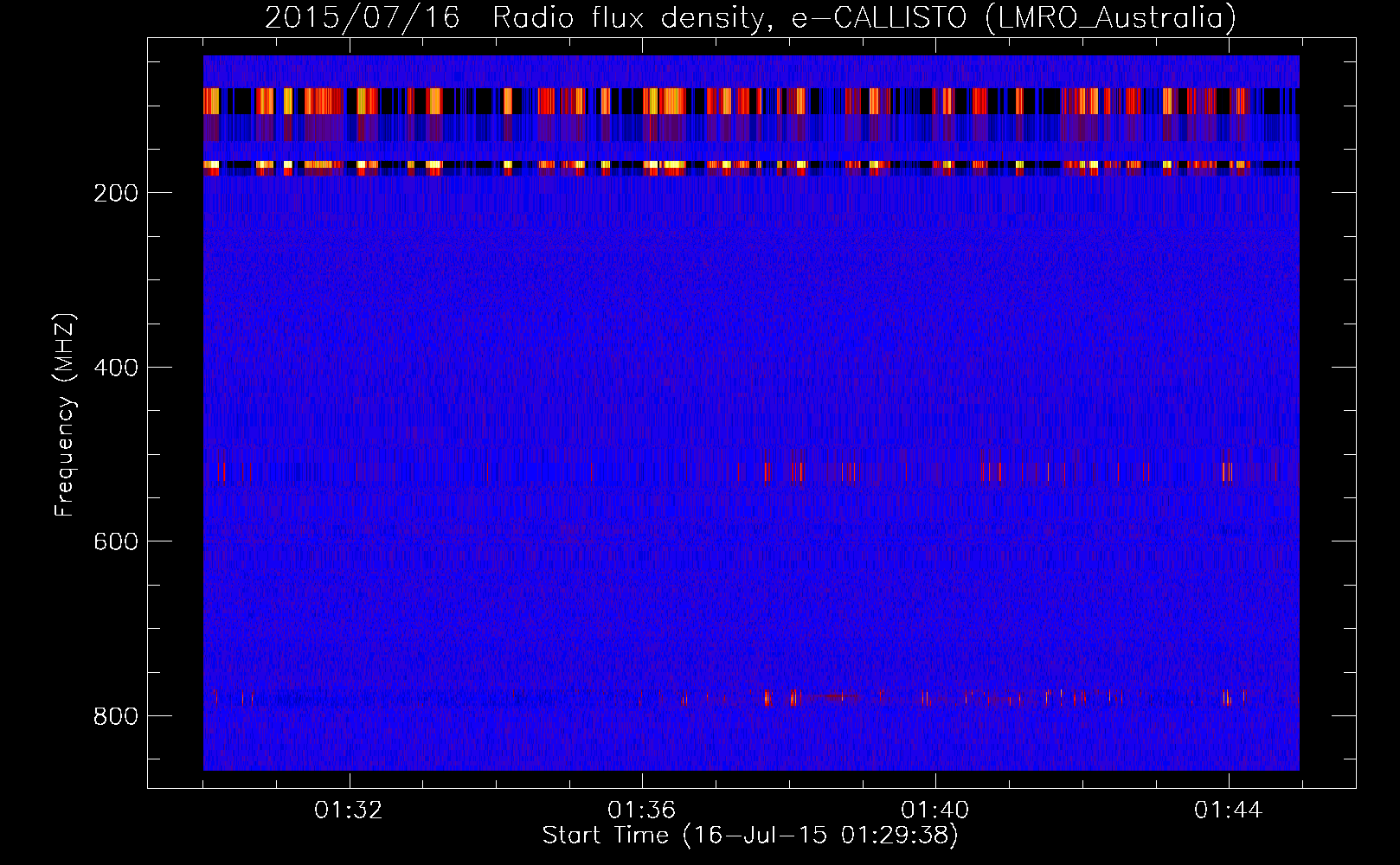Click the Frequency (MHZ) axis title

tap(65, 414)
